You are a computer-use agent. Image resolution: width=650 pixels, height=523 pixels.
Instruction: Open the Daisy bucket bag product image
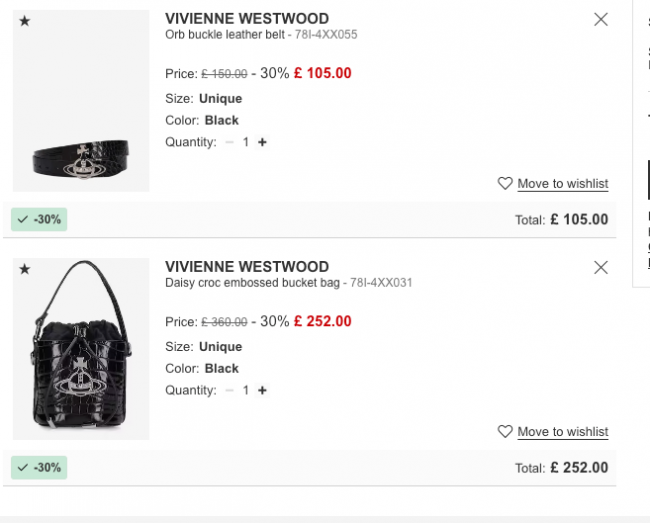click(81, 349)
